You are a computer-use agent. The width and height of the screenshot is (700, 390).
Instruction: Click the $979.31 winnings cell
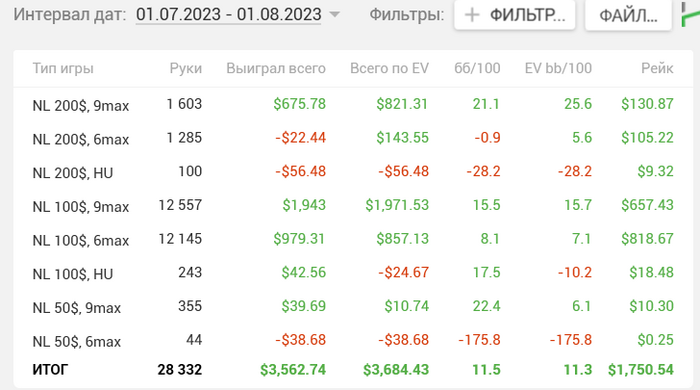(x=299, y=239)
